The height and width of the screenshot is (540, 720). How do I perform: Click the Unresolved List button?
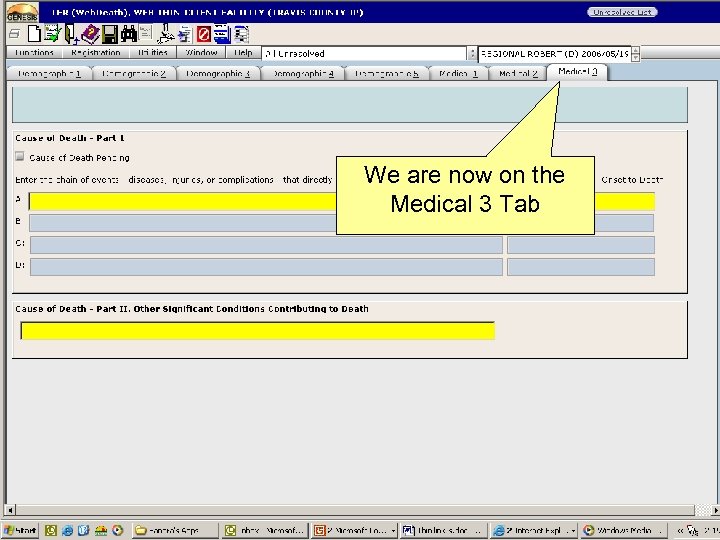pos(622,12)
